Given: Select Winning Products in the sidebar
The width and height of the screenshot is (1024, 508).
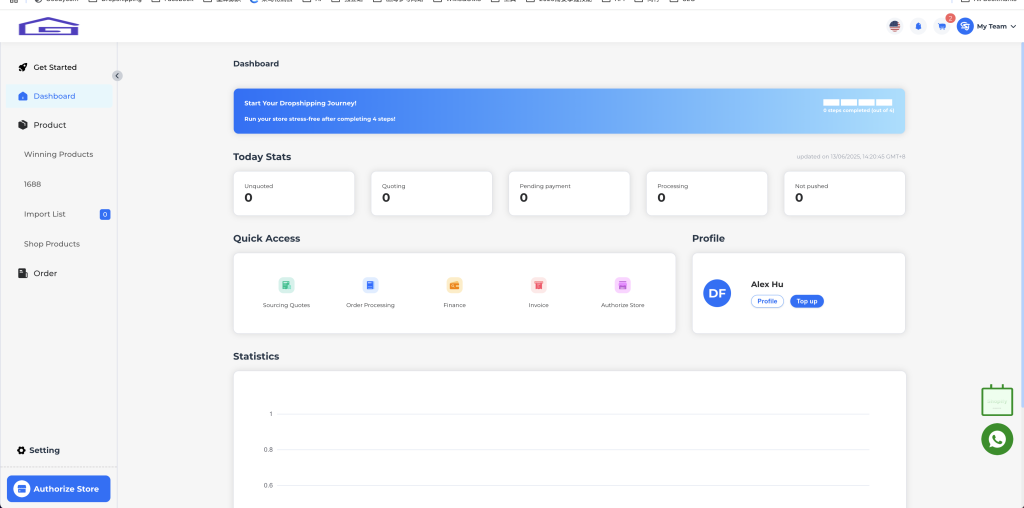Looking at the screenshot, I should (58, 154).
